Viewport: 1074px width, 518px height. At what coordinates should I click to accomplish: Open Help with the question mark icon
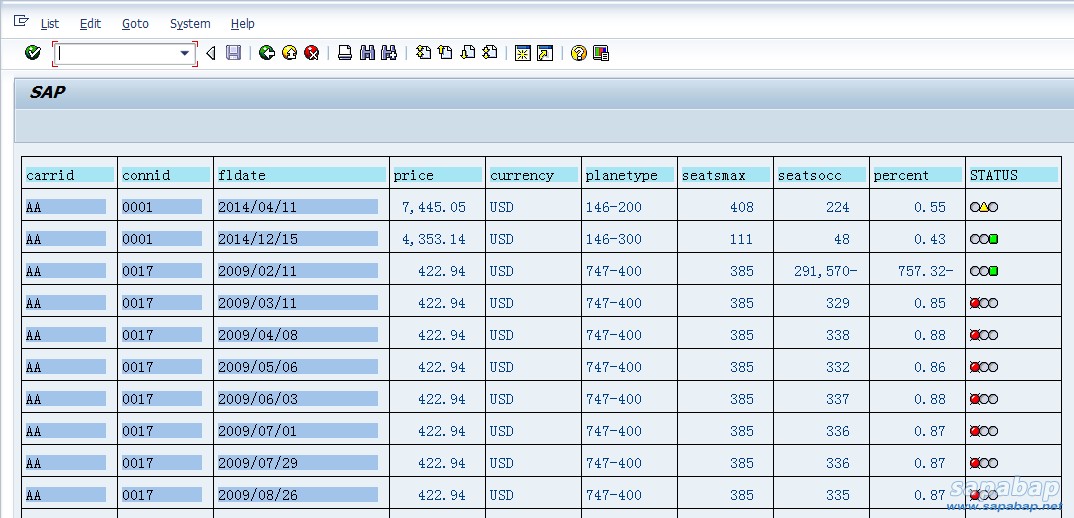click(x=578, y=53)
